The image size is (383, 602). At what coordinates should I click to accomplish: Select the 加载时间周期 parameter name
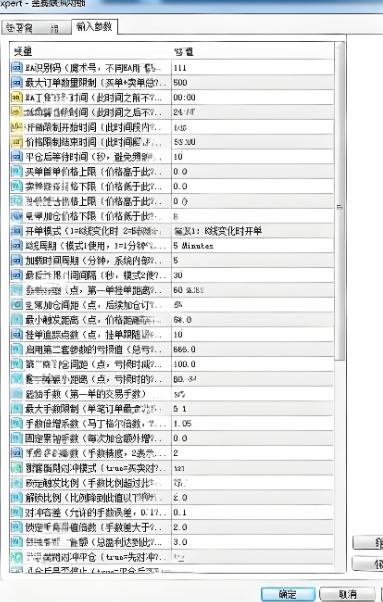[x=93, y=260]
